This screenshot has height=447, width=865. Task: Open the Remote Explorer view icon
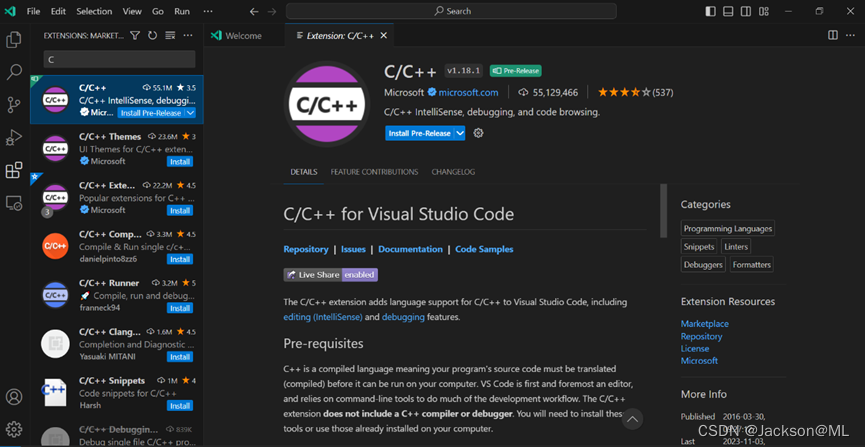pyautogui.click(x=14, y=203)
